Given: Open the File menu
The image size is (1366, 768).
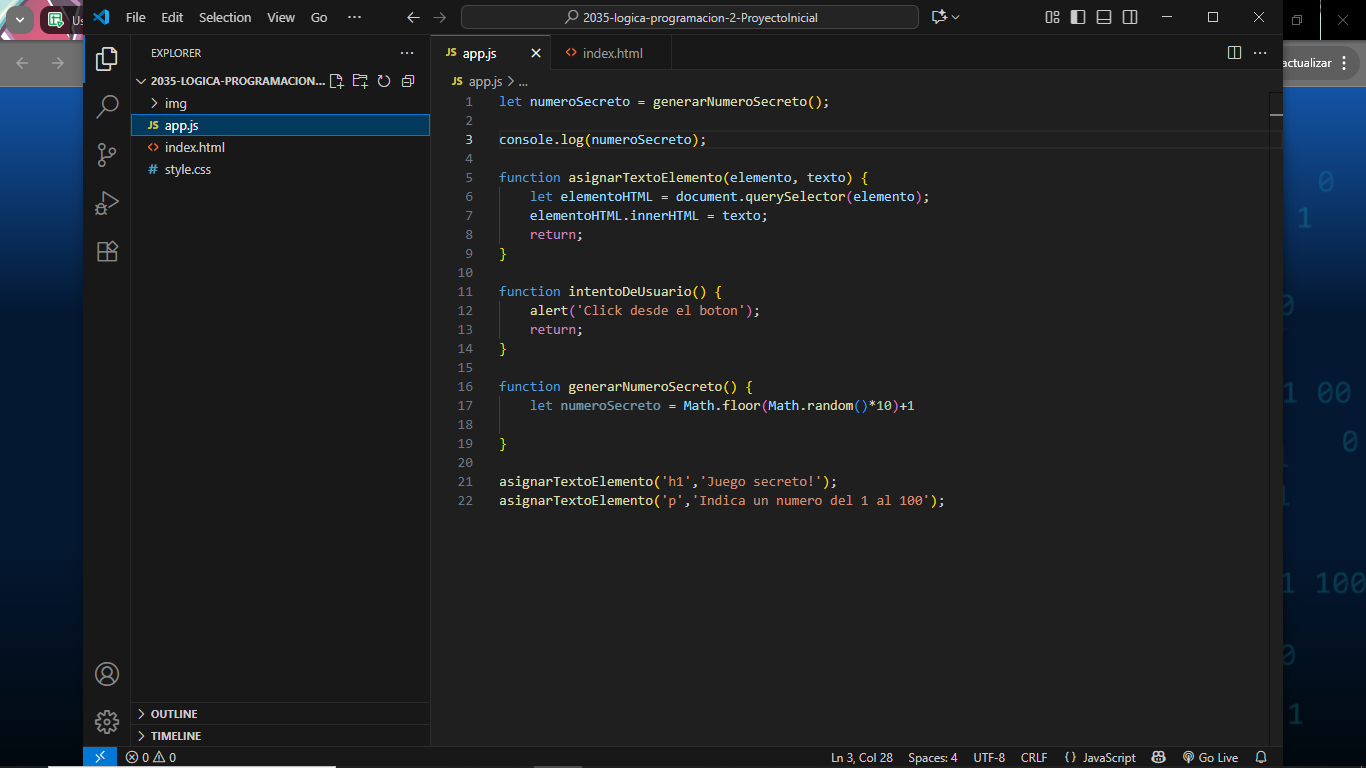Looking at the screenshot, I should 135,17.
